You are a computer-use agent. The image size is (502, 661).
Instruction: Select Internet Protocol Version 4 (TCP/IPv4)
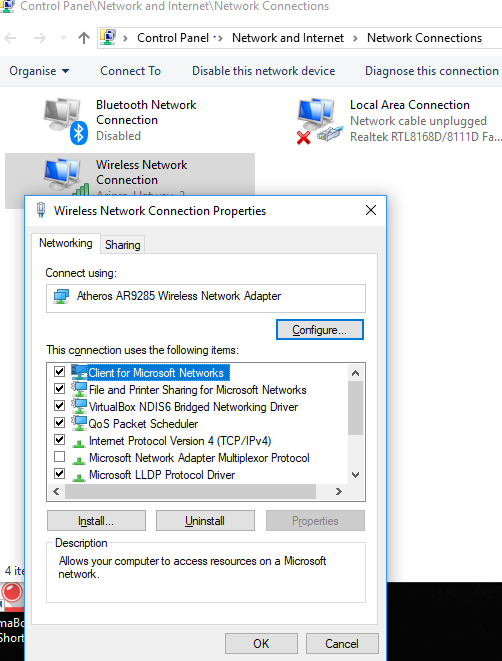(180, 441)
